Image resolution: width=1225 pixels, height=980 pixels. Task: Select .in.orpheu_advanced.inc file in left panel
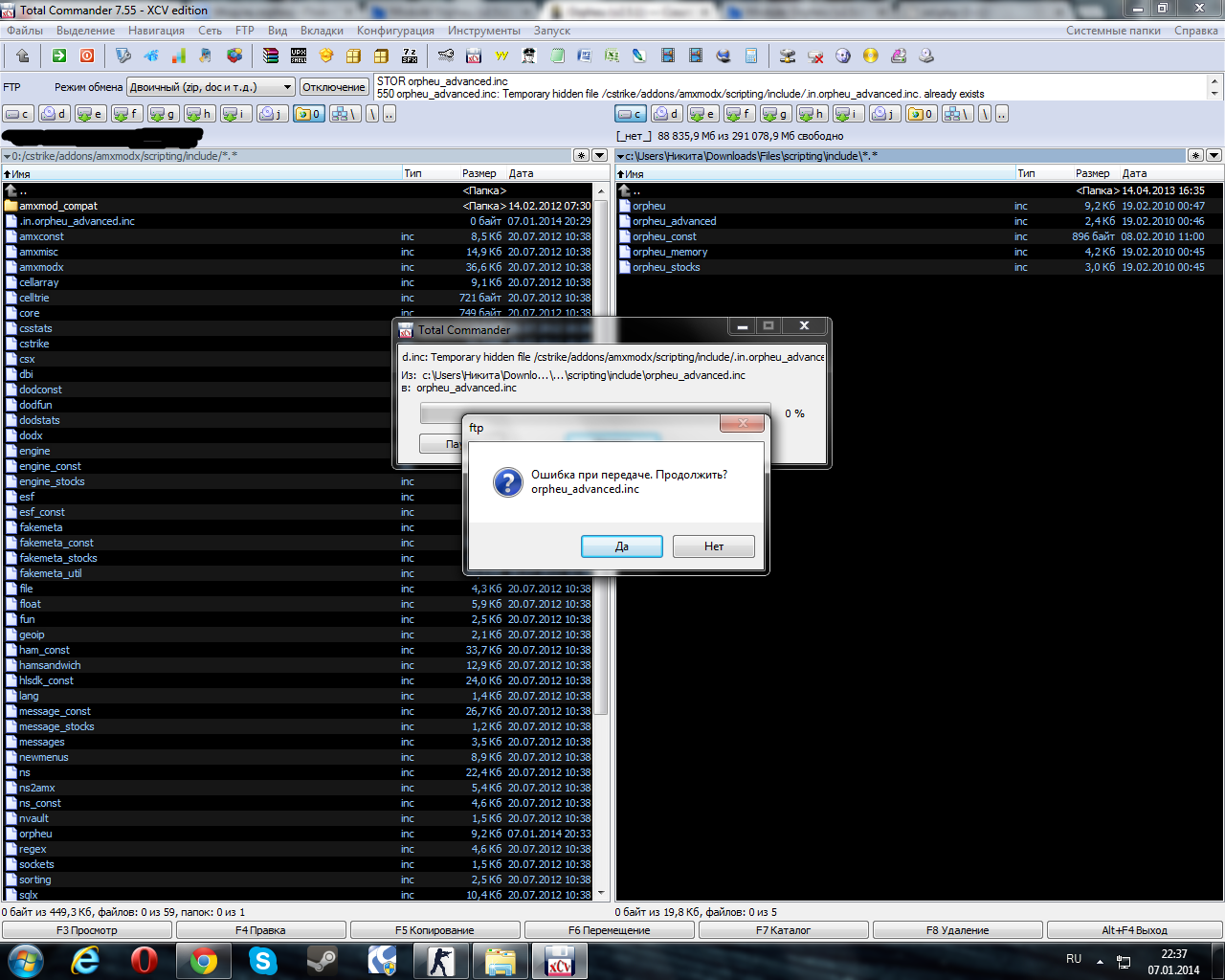(x=298, y=221)
